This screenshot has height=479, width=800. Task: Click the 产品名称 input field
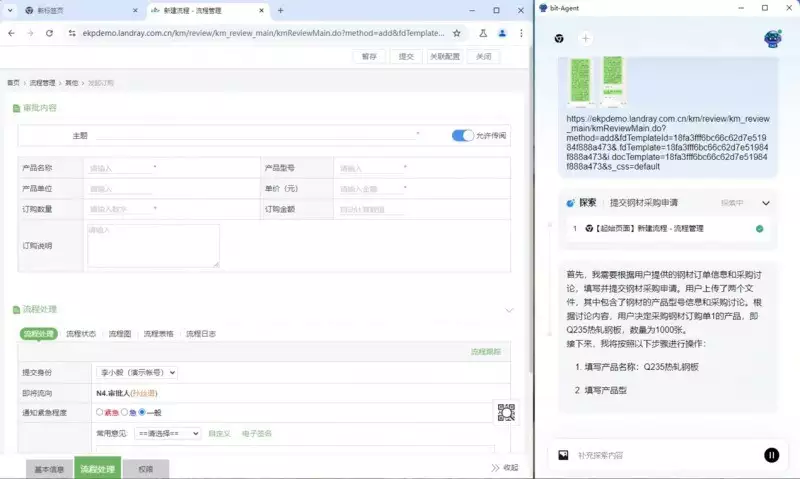pyautogui.click(x=122, y=168)
